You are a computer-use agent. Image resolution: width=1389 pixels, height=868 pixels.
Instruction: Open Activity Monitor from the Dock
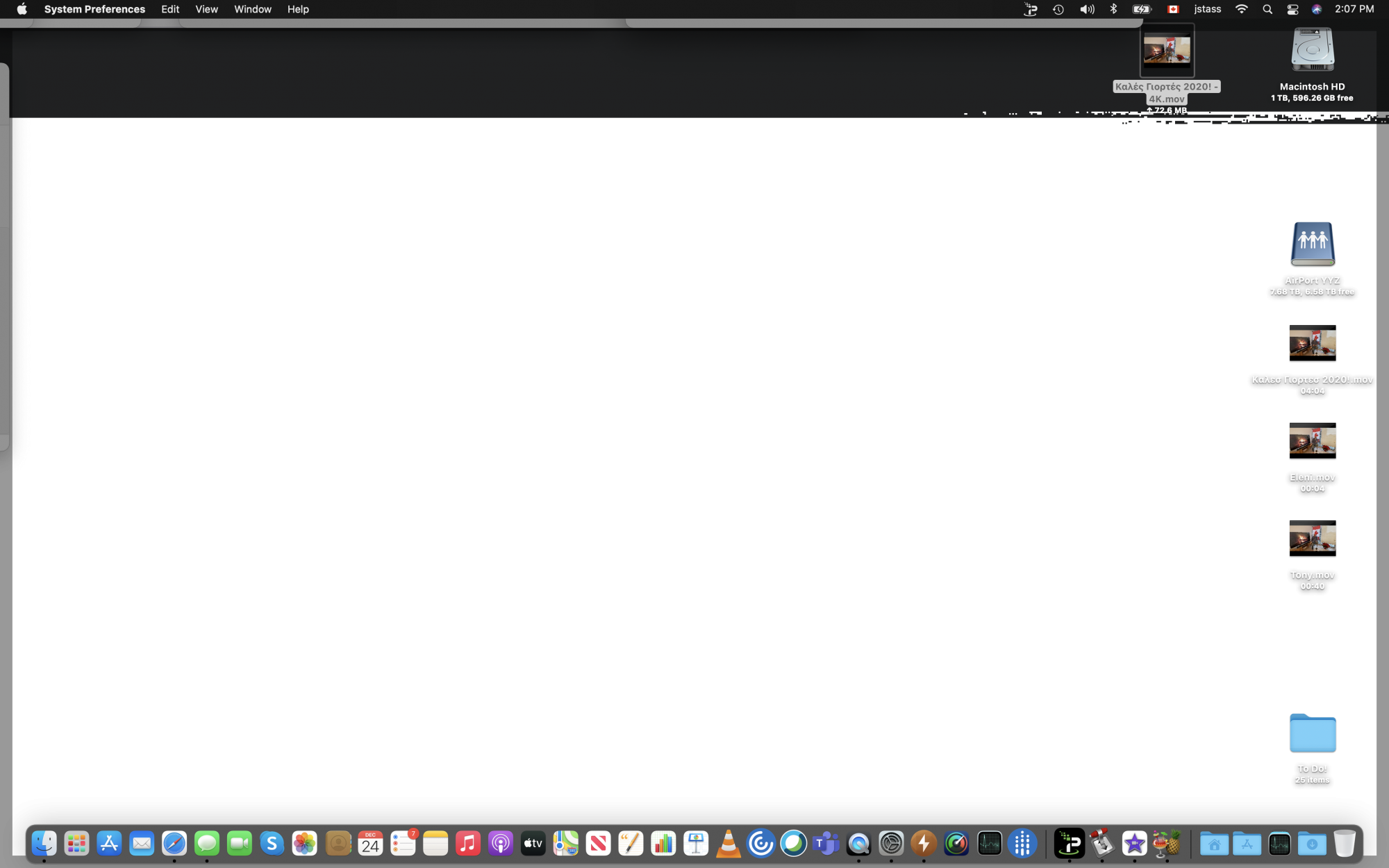tap(990, 844)
